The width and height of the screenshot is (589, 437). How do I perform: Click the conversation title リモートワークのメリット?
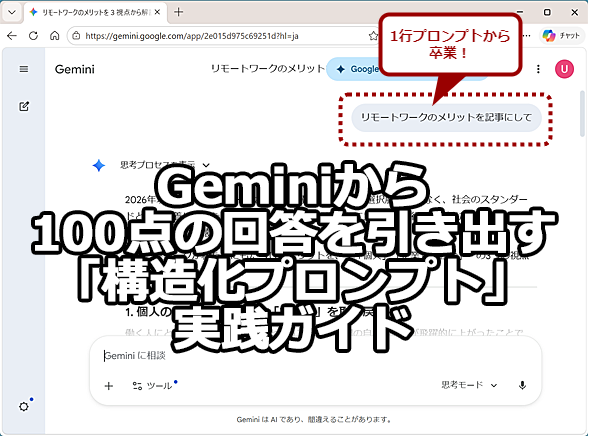point(267,69)
